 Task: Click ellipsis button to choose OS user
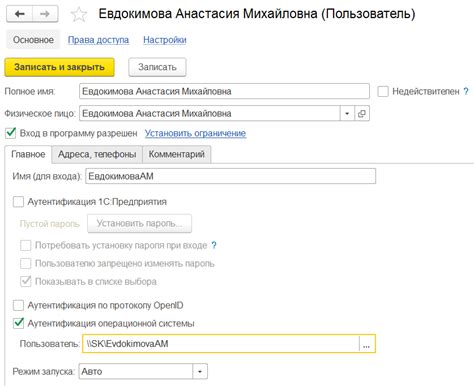click(367, 344)
